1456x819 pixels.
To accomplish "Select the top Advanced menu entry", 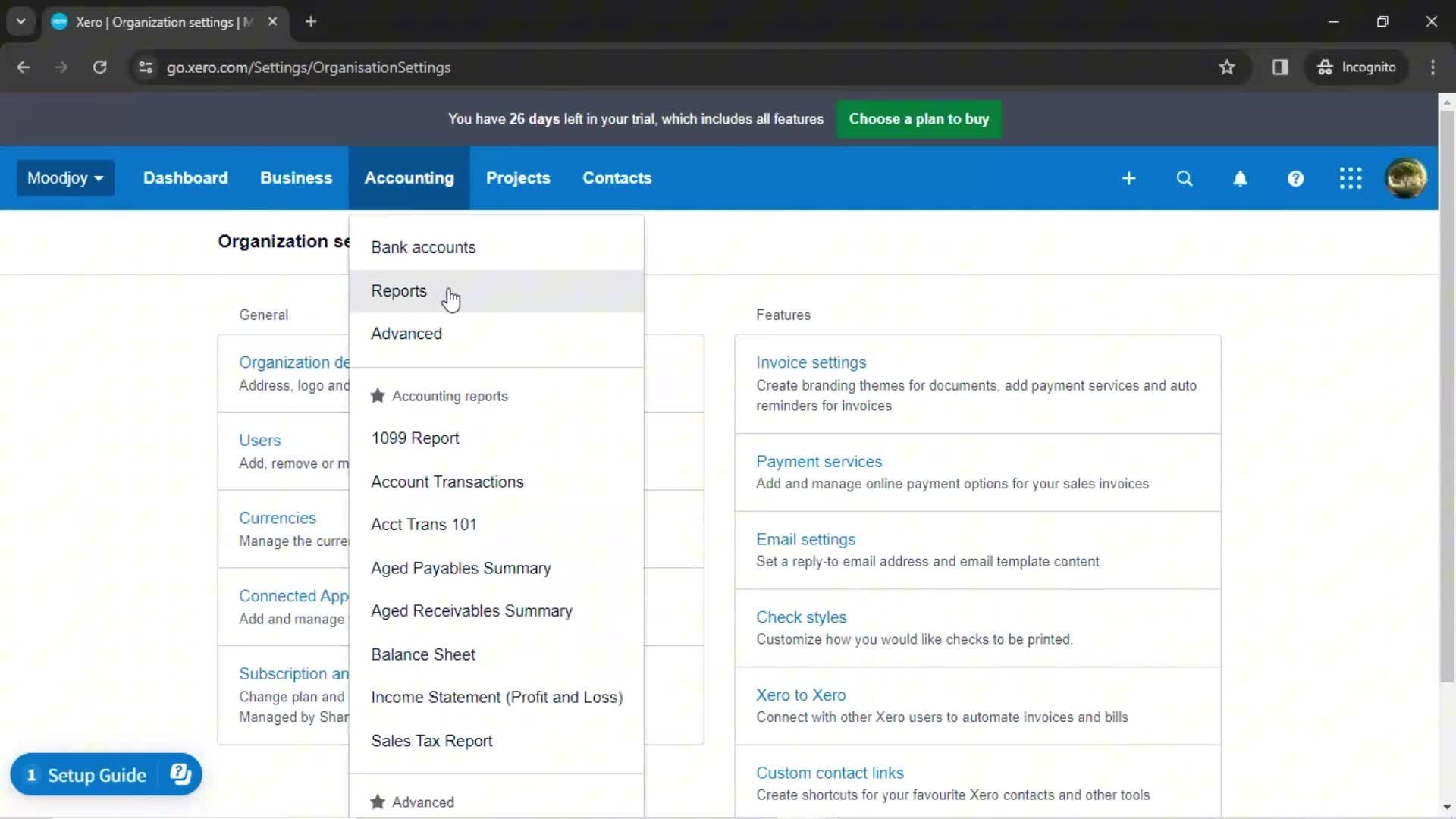I will 496,334.
